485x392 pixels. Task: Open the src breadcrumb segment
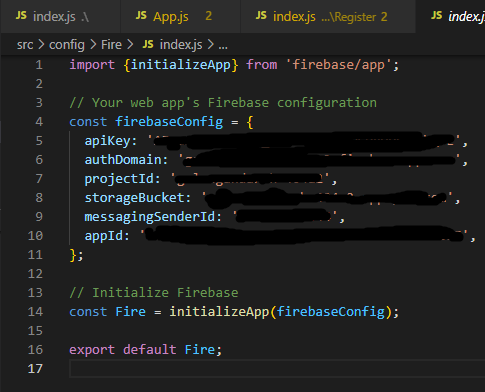[x=25, y=45]
